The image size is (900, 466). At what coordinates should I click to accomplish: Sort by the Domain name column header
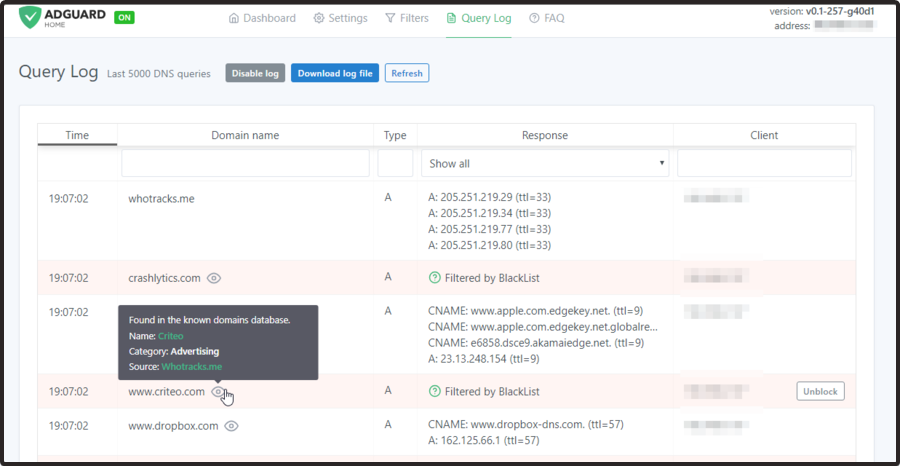click(x=245, y=135)
